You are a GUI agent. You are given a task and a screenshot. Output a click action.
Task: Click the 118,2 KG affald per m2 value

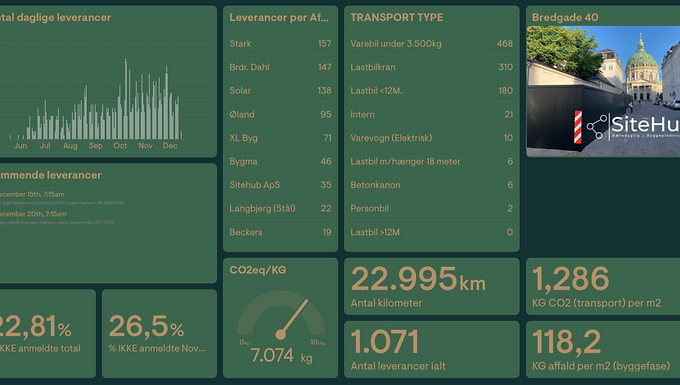click(566, 342)
